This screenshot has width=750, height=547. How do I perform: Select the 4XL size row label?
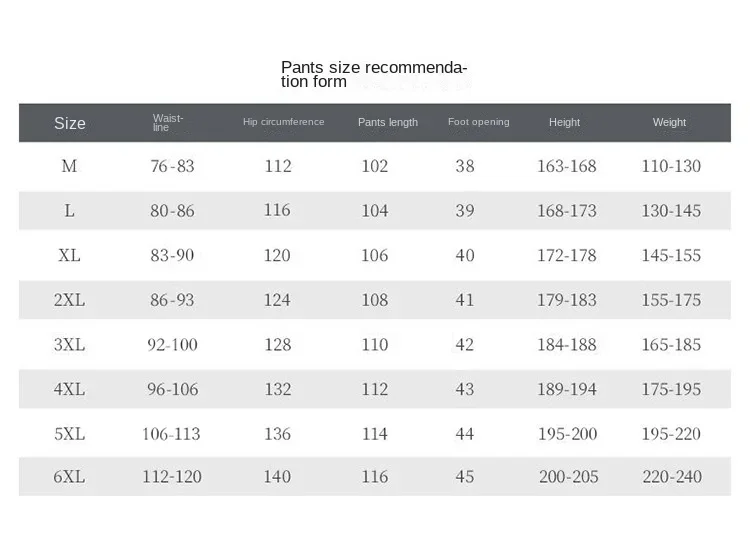[x=69, y=389]
